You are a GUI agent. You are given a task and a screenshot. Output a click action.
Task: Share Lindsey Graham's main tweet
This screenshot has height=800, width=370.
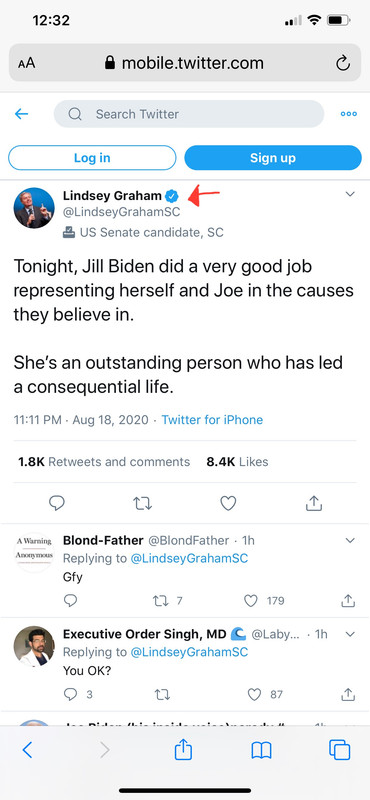314,504
